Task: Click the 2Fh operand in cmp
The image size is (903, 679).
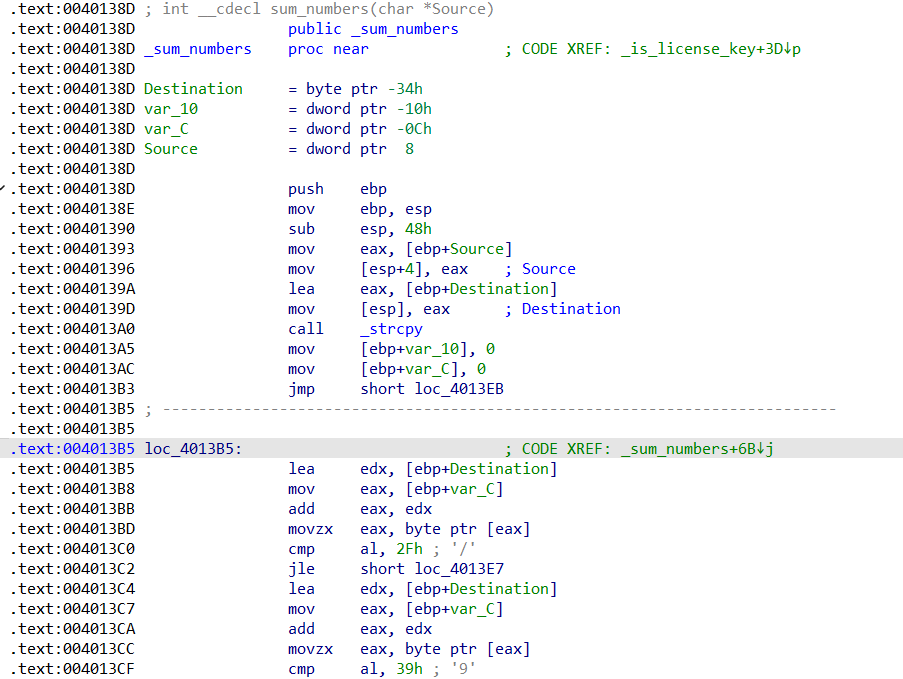Action: coord(409,549)
